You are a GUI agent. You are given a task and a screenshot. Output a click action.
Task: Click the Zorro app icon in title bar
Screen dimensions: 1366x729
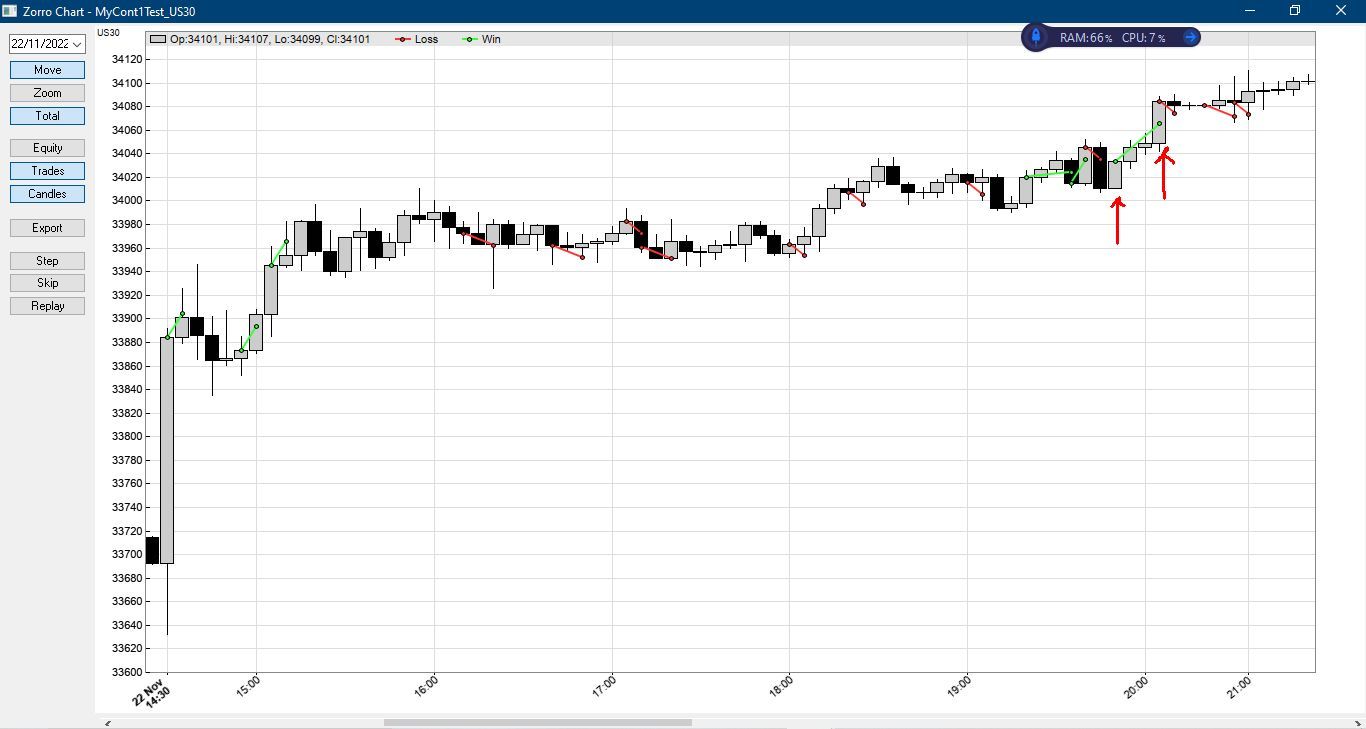[x=9, y=11]
